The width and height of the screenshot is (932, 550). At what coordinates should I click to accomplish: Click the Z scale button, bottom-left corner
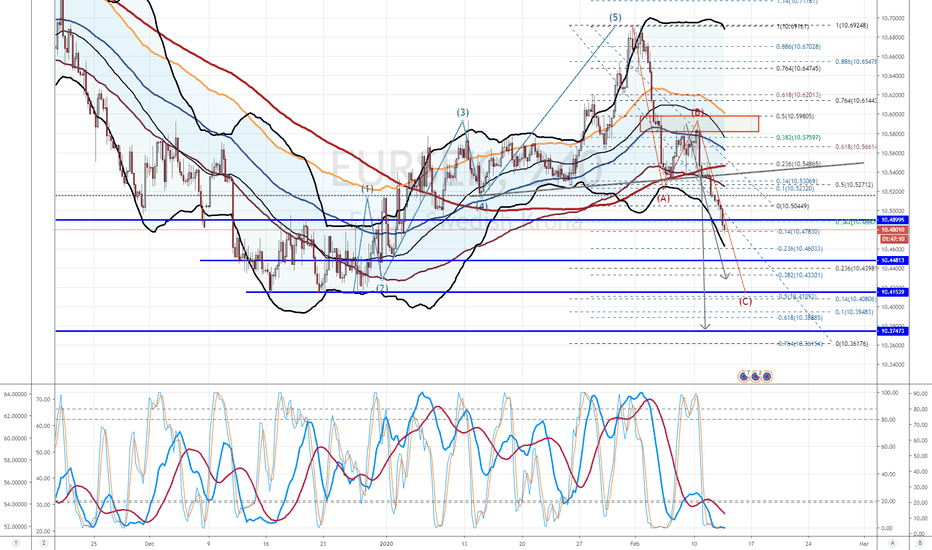point(43,543)
